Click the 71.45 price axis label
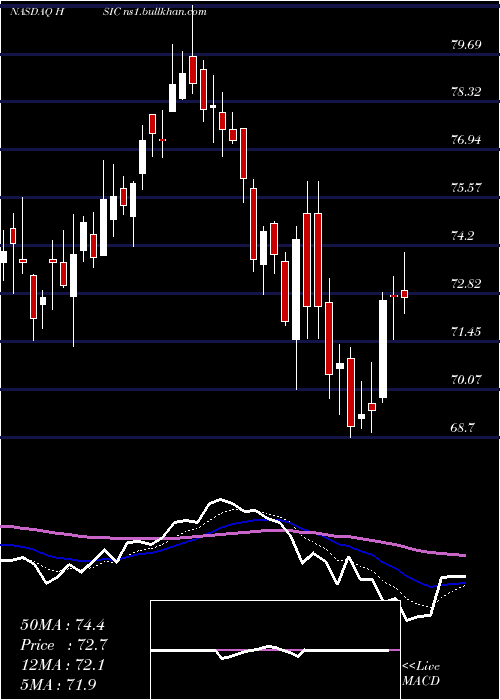 click(x=467, y=332)
